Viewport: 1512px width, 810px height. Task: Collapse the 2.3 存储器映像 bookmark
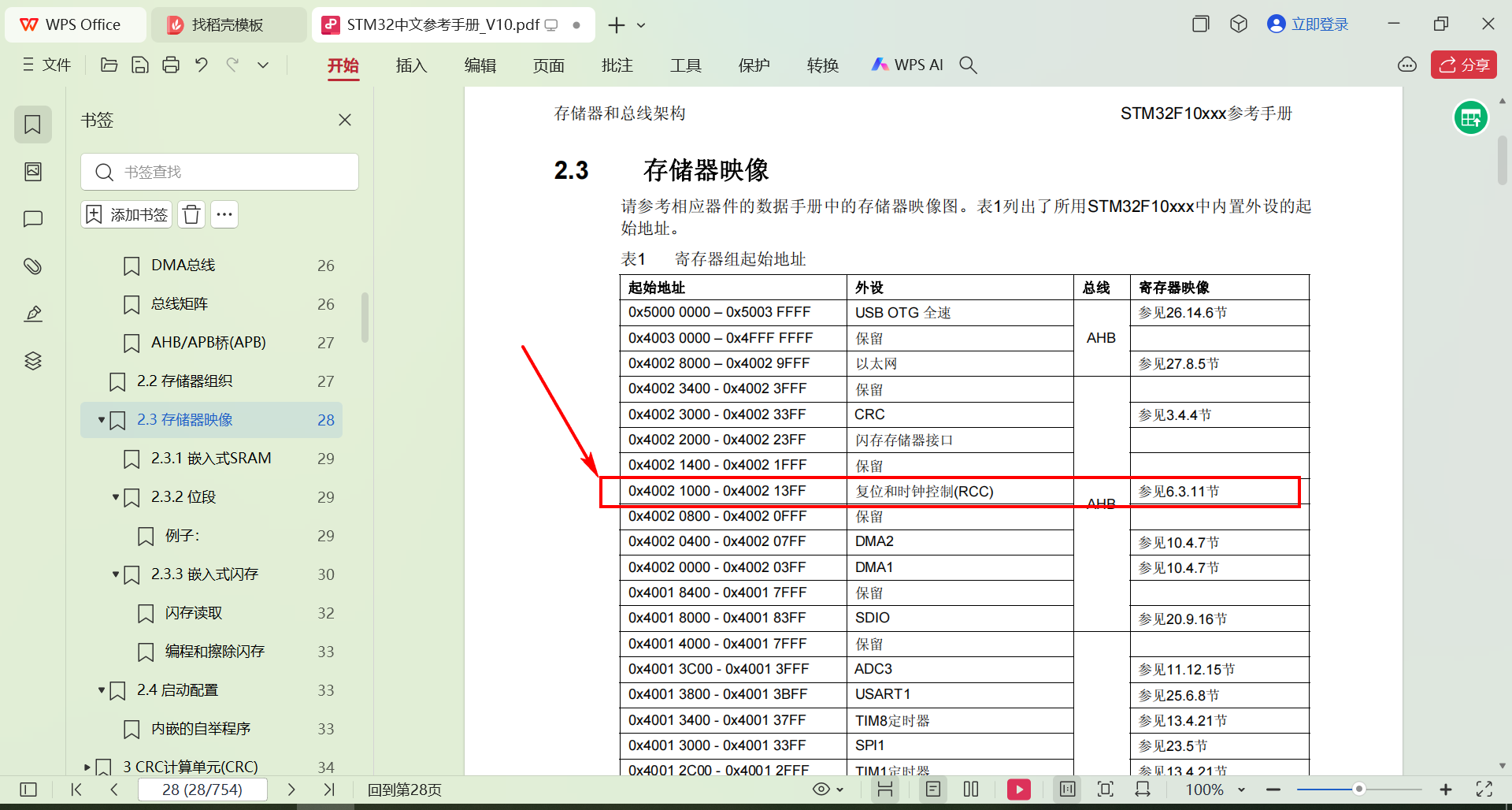coord(101,420)
